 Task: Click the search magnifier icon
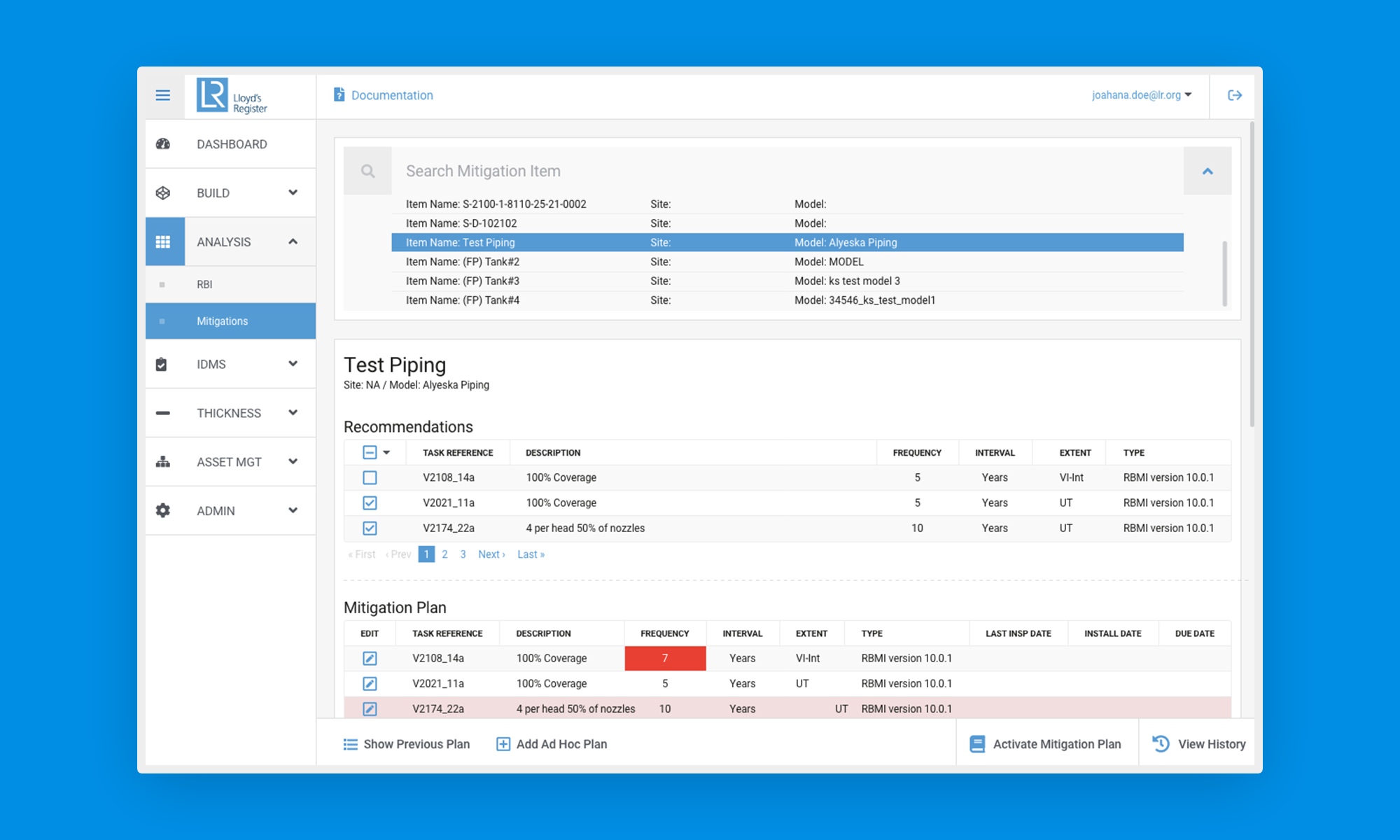367,171
